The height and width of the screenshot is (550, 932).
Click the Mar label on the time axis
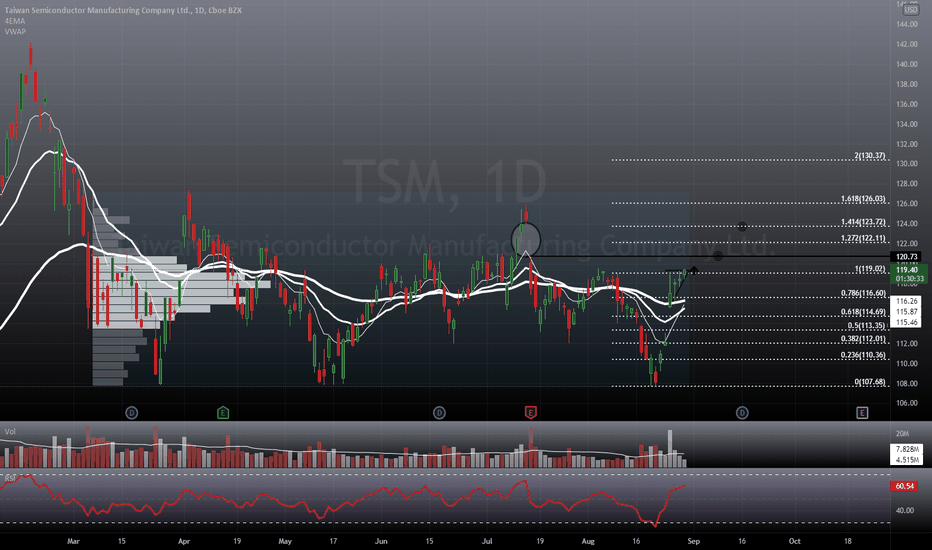[x=73, y=541]
